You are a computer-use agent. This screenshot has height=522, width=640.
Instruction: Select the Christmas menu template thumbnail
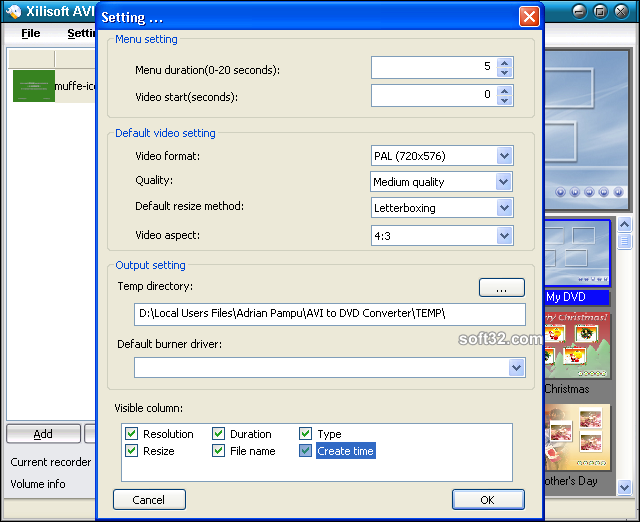577,346
